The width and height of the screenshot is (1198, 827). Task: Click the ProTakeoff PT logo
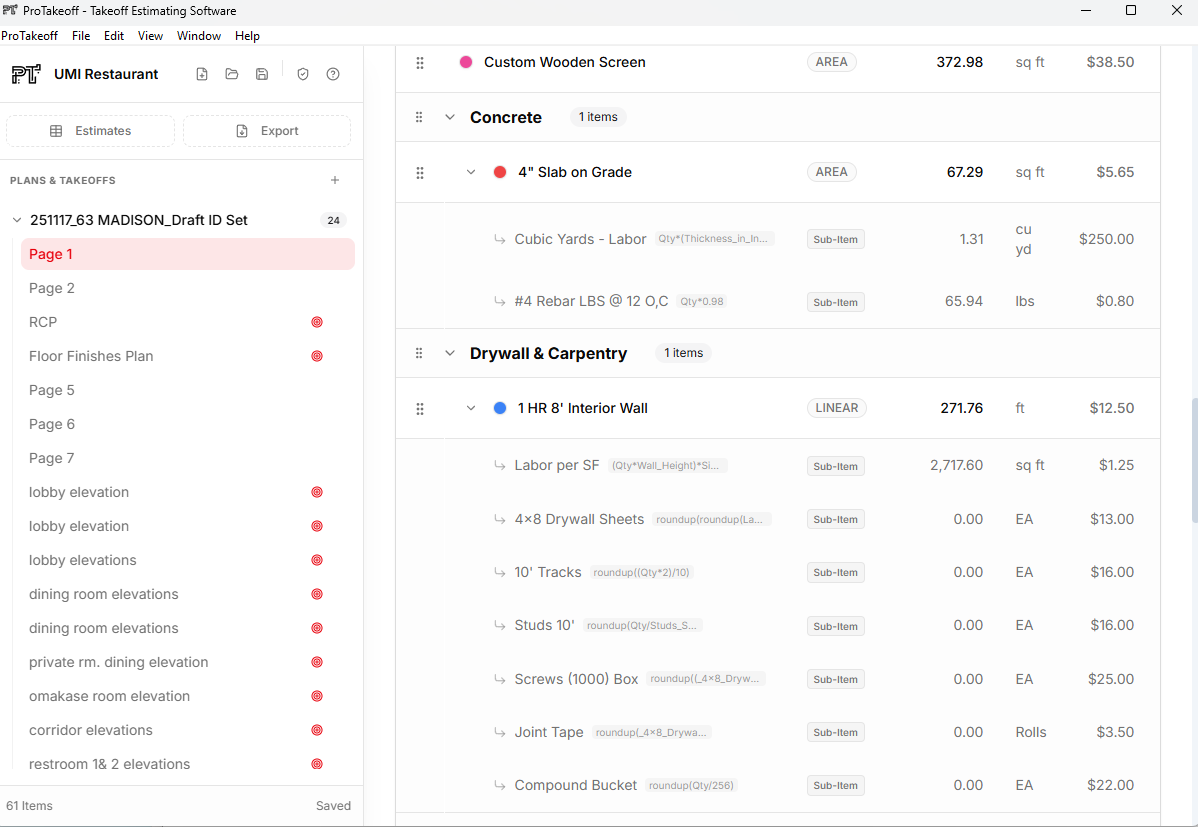(26, 74)
